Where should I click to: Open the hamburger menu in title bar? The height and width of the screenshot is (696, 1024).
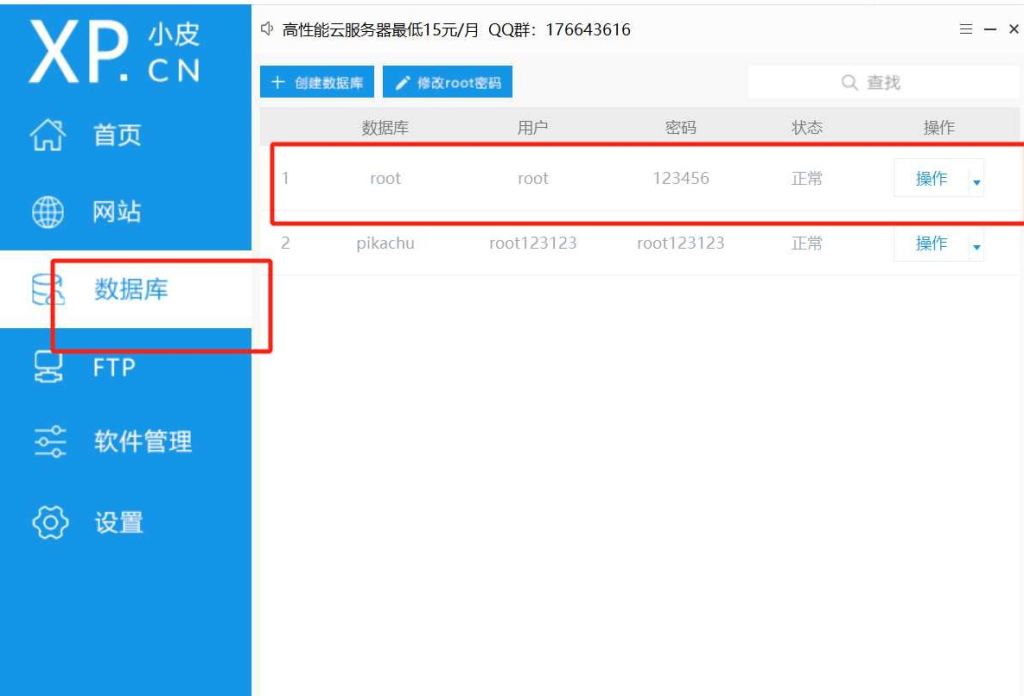[x=965, y=29]
